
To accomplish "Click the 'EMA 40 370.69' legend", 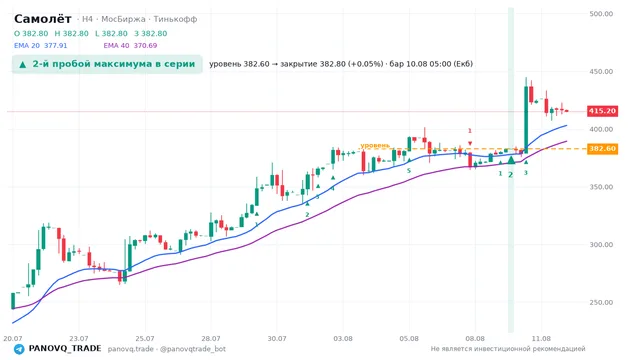I will pos(130,45).
